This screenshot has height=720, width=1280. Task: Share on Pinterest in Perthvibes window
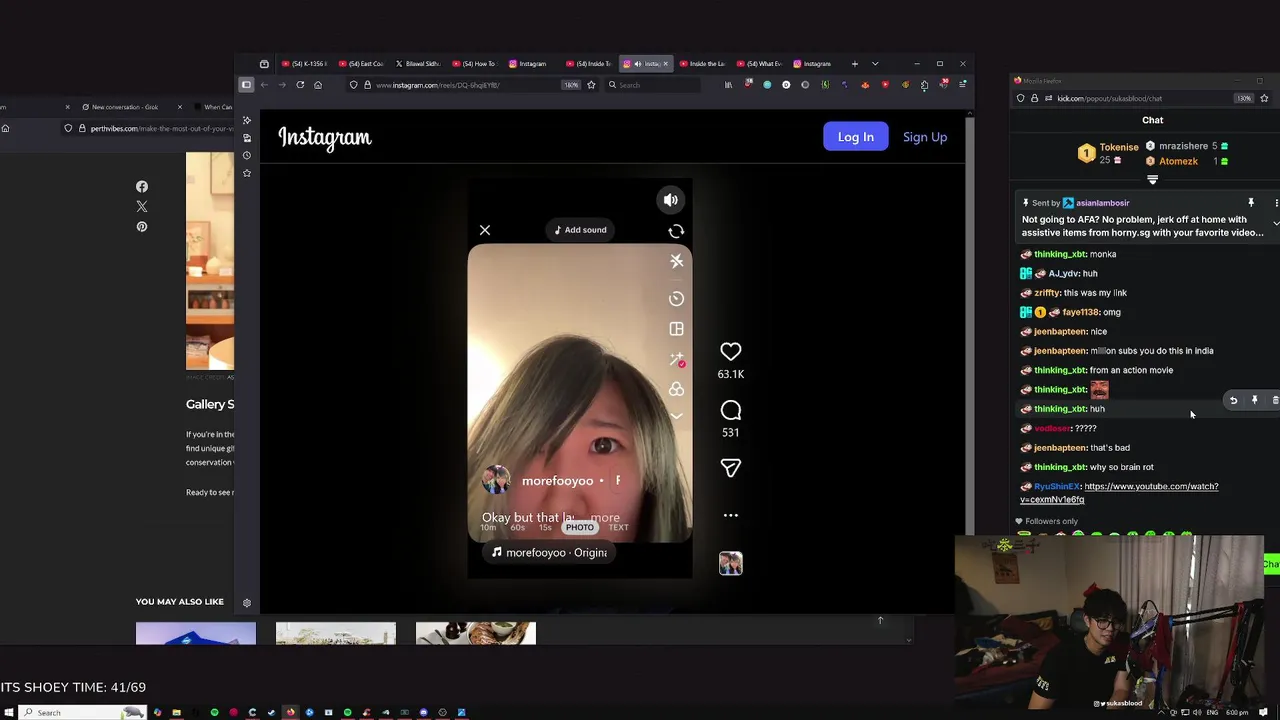[x=142, y=227]
